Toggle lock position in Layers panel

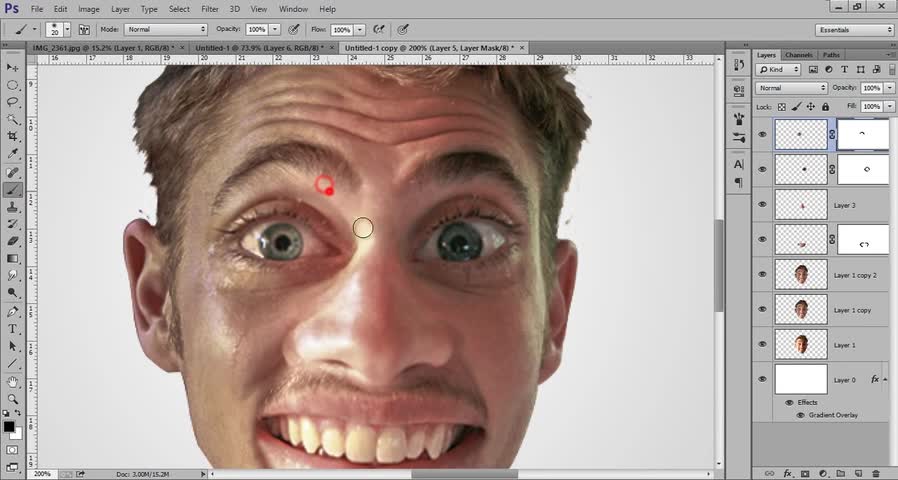810,107
